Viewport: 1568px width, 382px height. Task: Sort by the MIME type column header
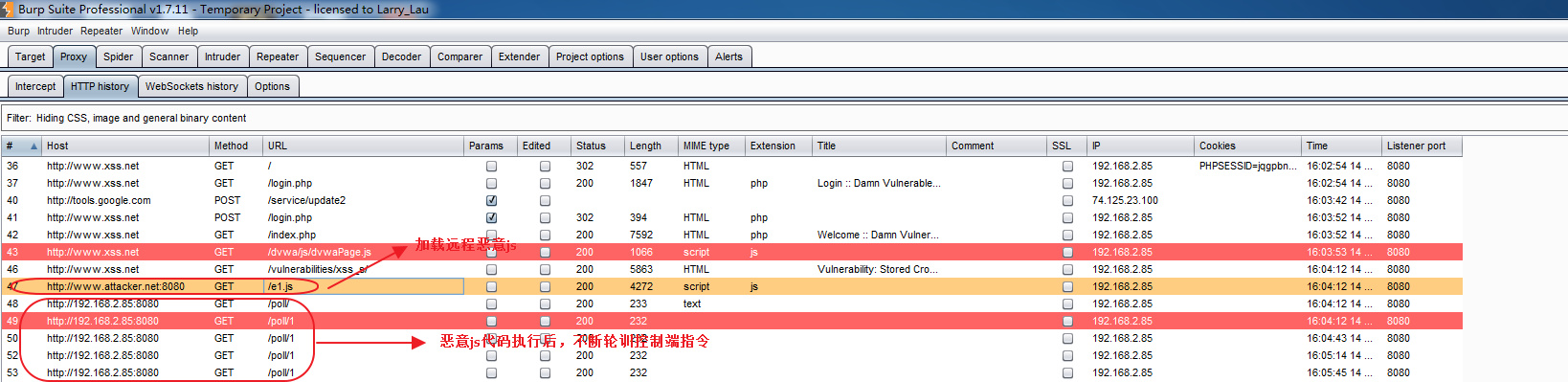tap(711, 146)
